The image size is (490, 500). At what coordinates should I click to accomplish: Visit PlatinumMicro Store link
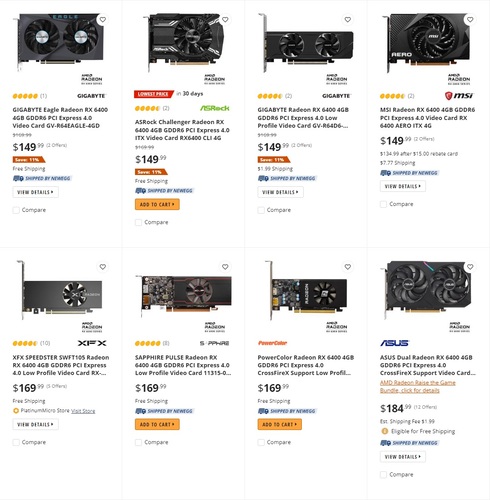pyautogui.click(x=83, y=411)
